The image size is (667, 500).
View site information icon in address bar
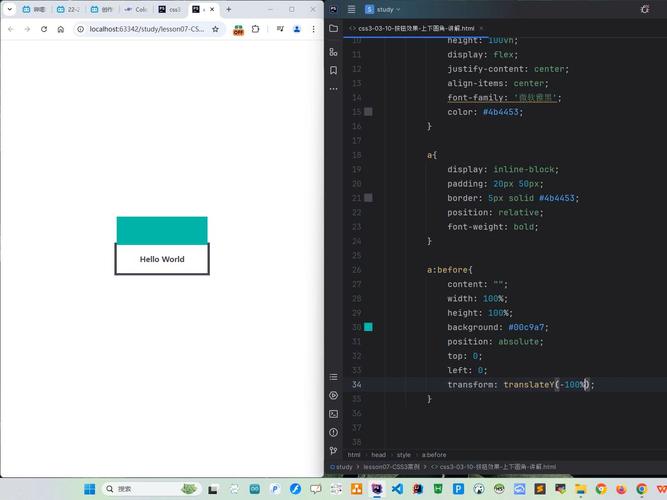point(80,29)
